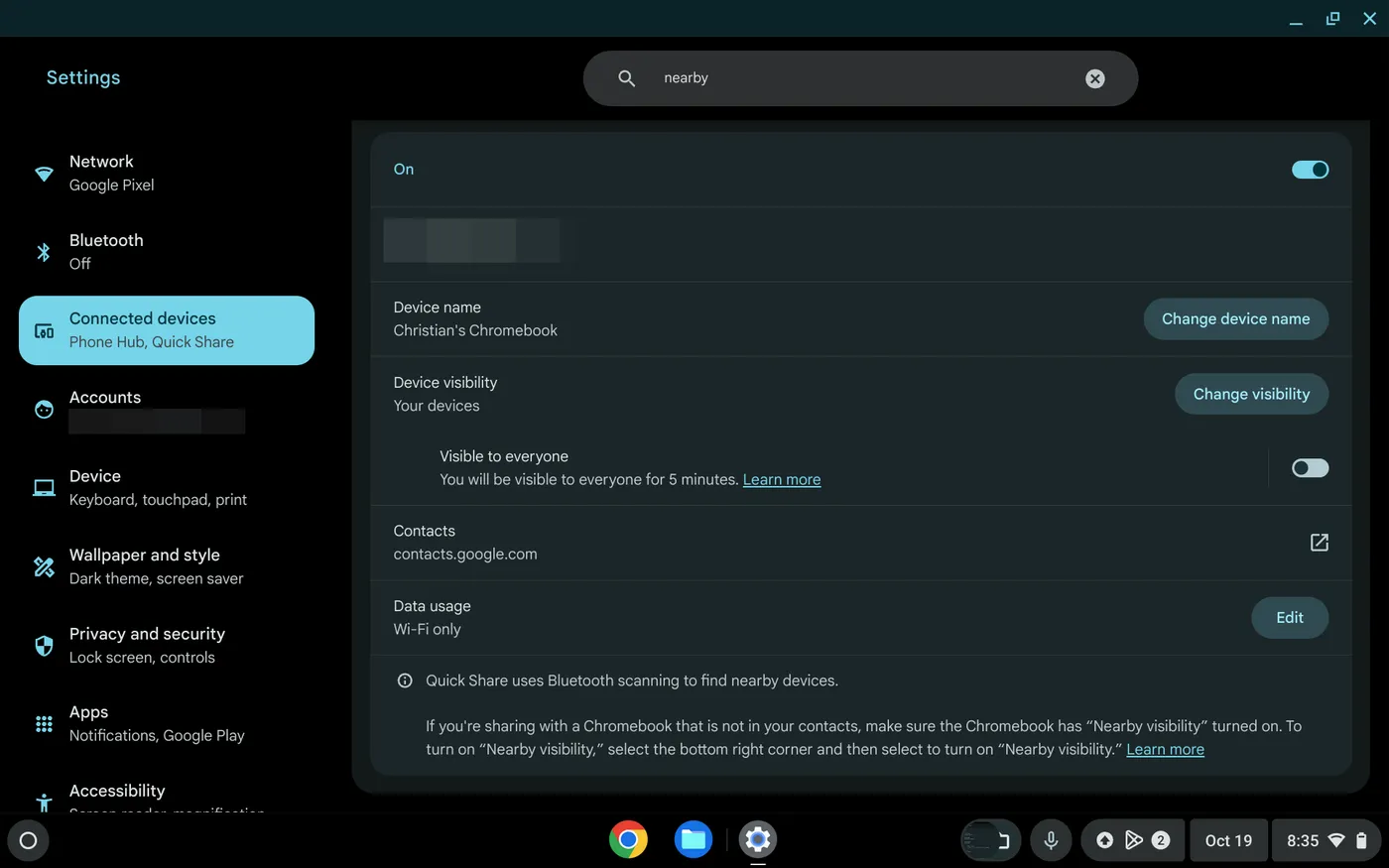Click the laptop Device icon
The image size is (1389, 868).
tap(44, 488)
